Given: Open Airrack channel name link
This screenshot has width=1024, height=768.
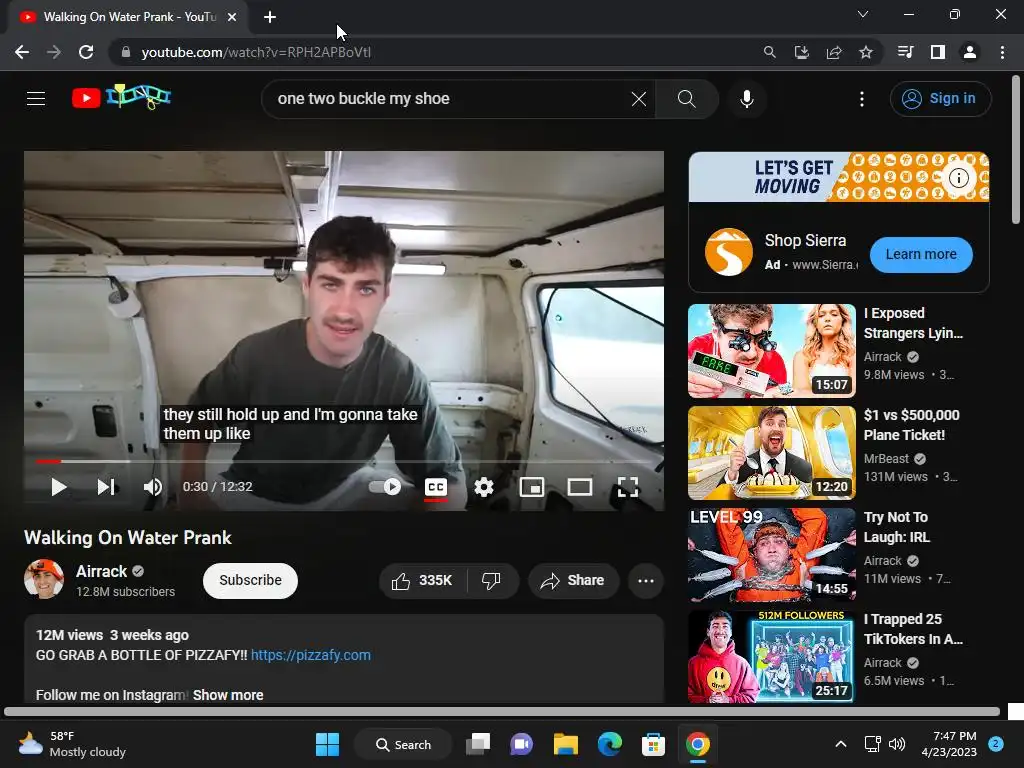Looking at the screenshot, I should pos(101,571).
